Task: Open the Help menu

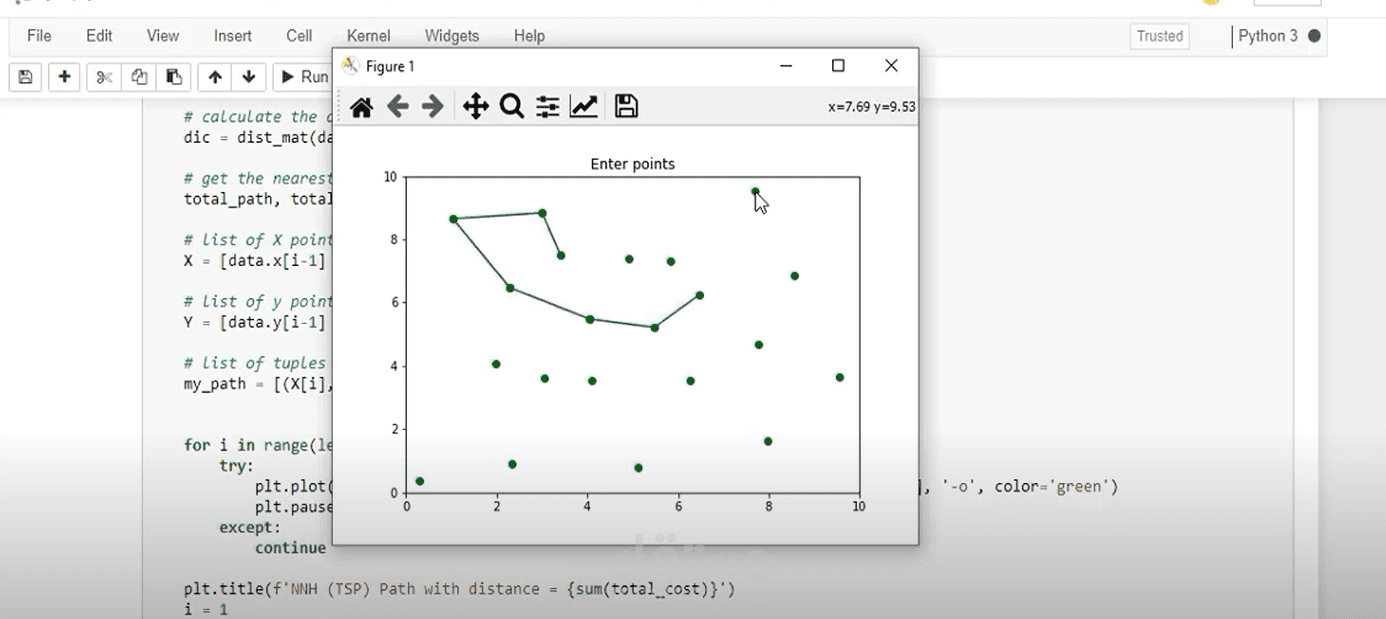Action: [x=529, y=36]
